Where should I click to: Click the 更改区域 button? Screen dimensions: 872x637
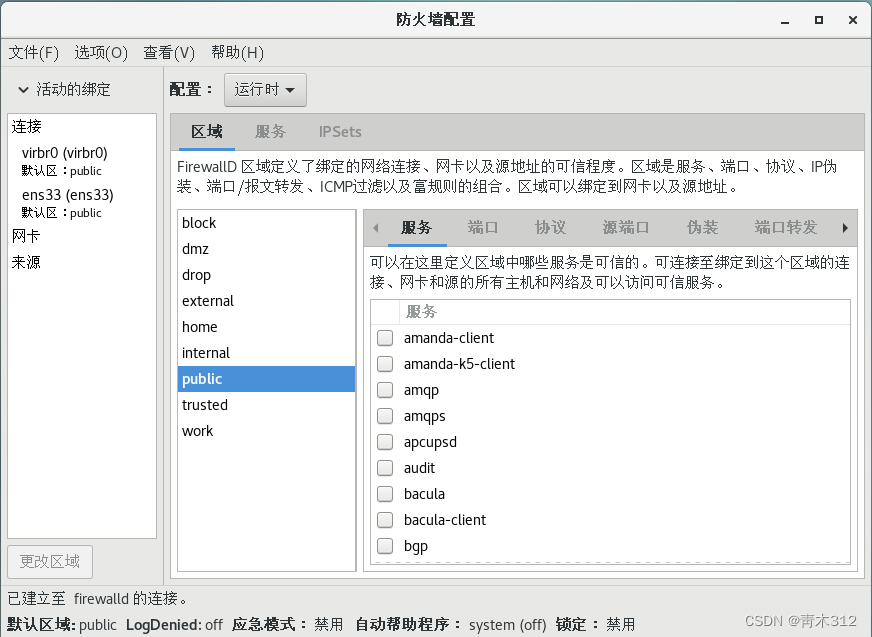(50, 561)
